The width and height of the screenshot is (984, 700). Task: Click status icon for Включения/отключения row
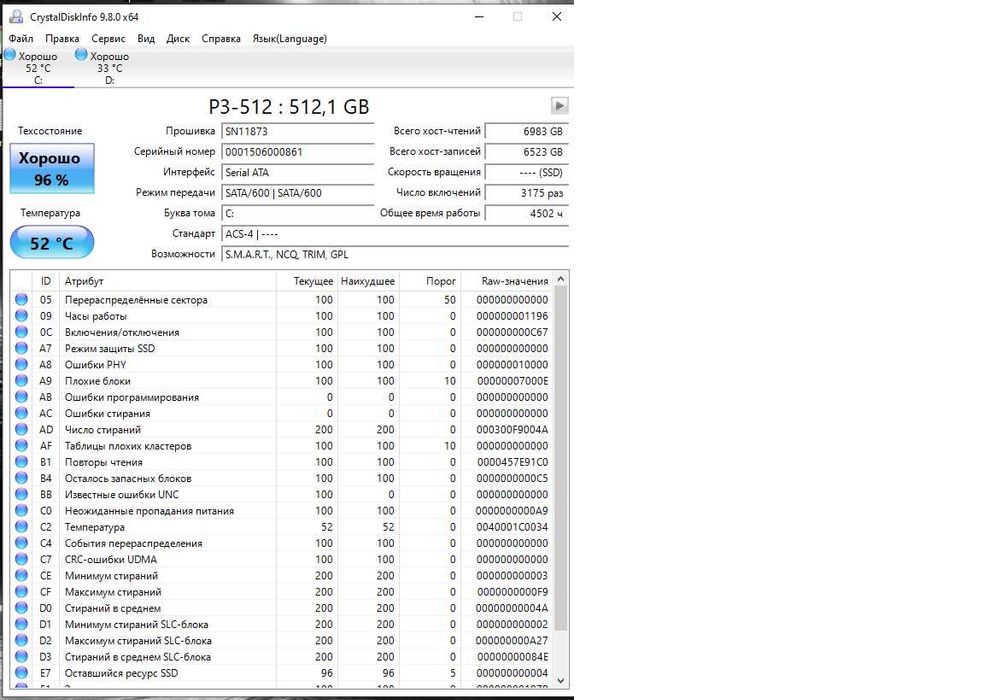tap(21, 332)
